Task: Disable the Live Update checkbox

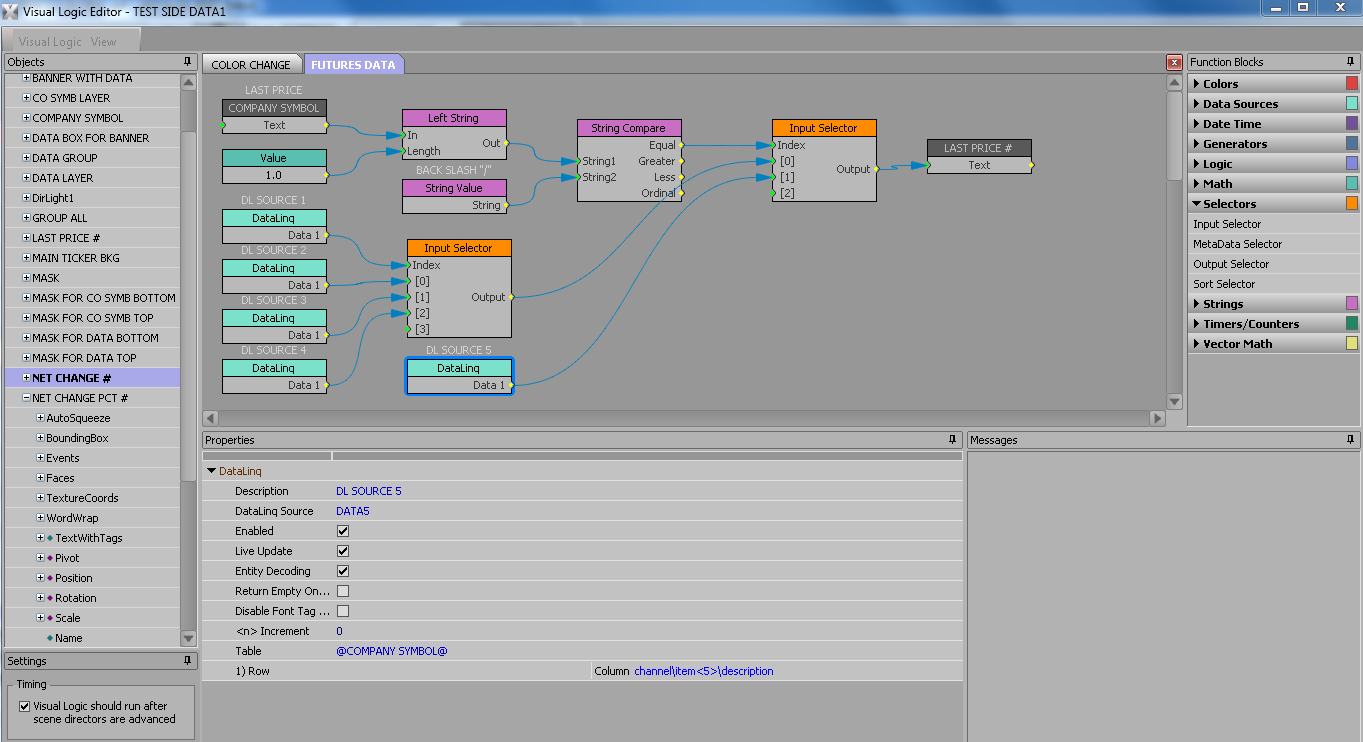Action: (343, 551)
